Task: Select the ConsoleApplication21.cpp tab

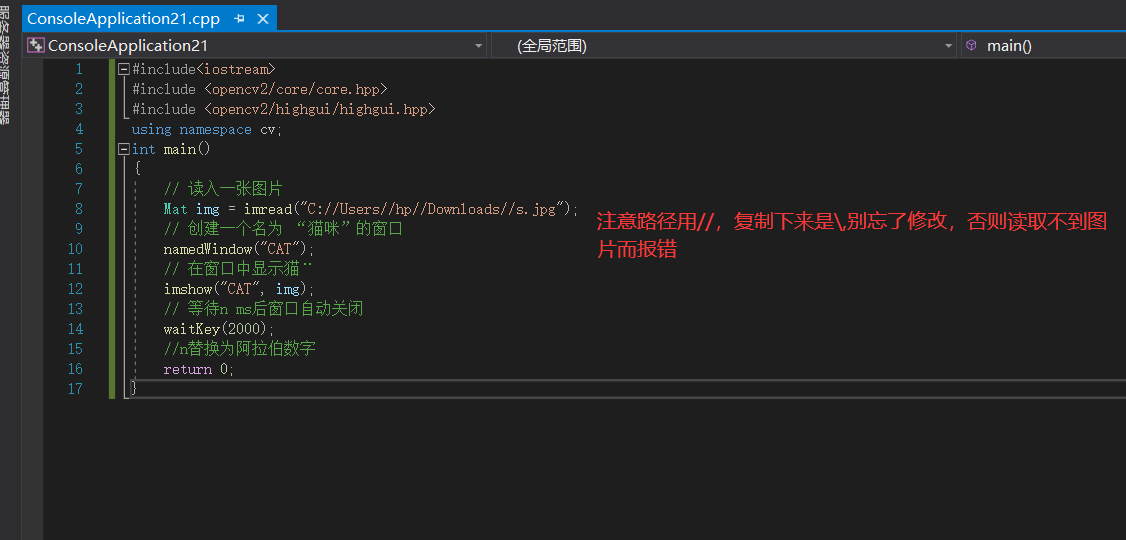Action: pyautogui.click(x=124, y=18)
